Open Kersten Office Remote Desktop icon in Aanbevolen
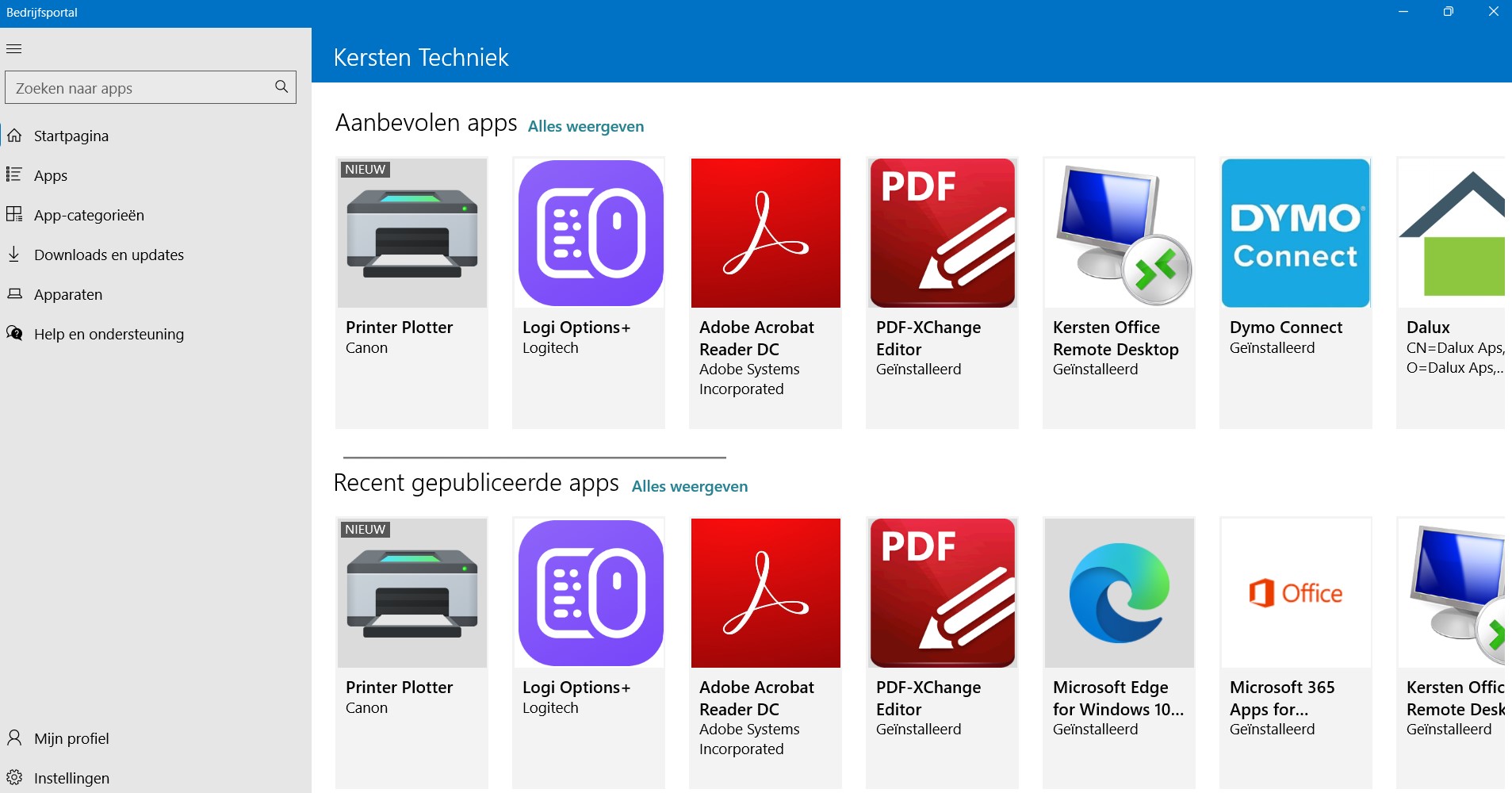Screen dimensions: 1512x793 pos(1119,233)
